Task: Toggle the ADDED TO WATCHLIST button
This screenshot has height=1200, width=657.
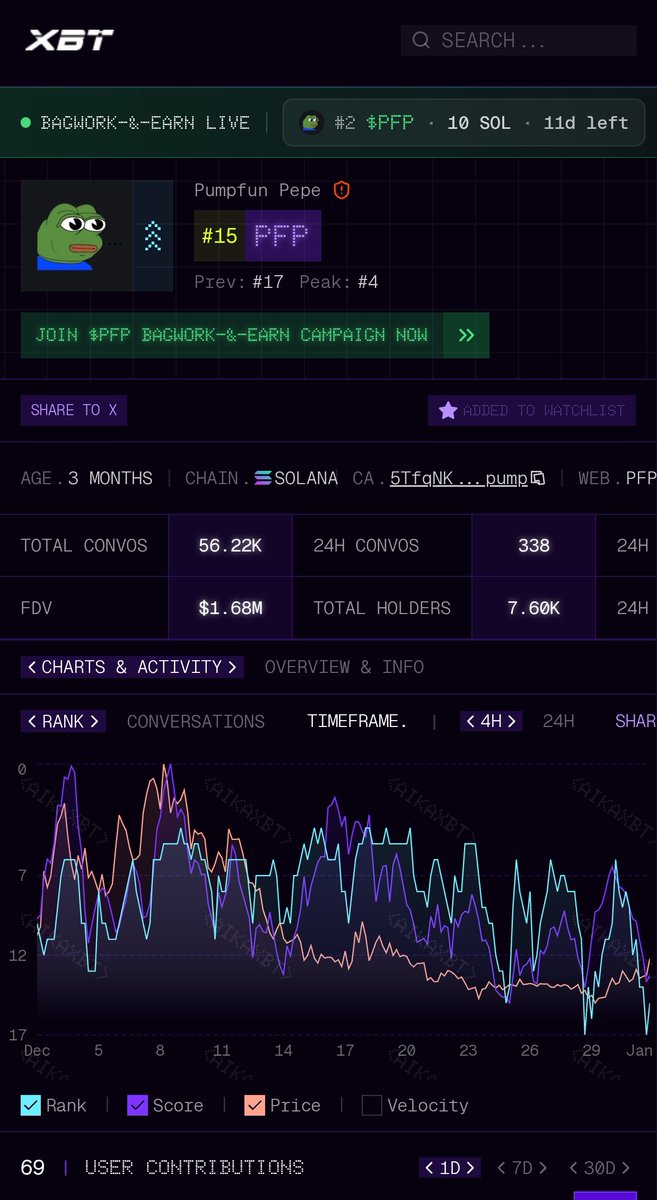Action: [x=531, y=410]
